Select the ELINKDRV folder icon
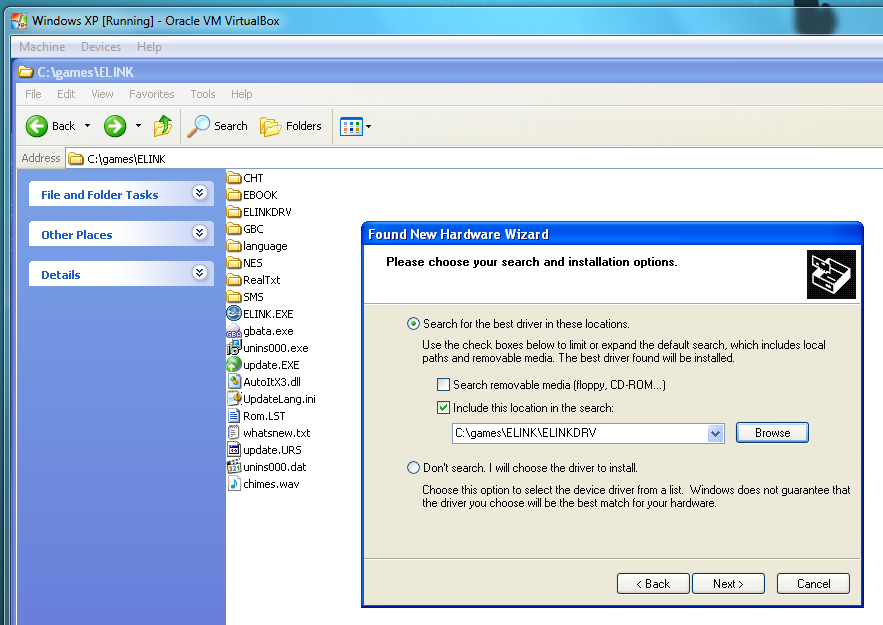Screen dimensions: 883x625 [234, 212]
